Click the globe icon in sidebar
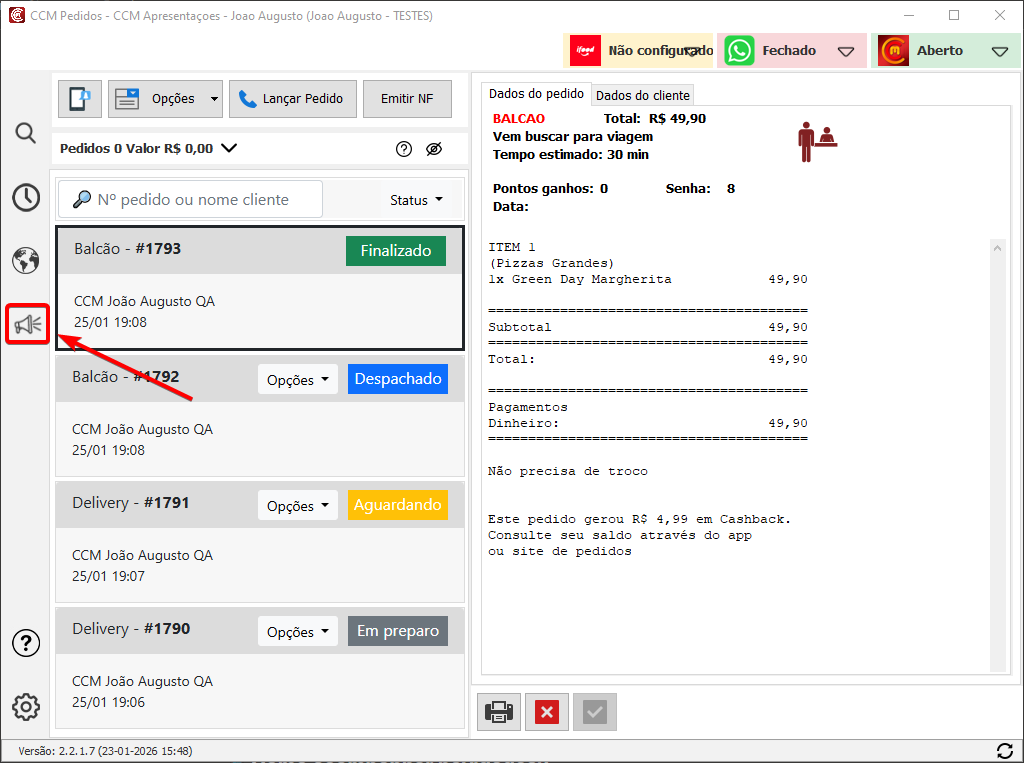Viewport: 1024px width, 763px height. point(26,261)
